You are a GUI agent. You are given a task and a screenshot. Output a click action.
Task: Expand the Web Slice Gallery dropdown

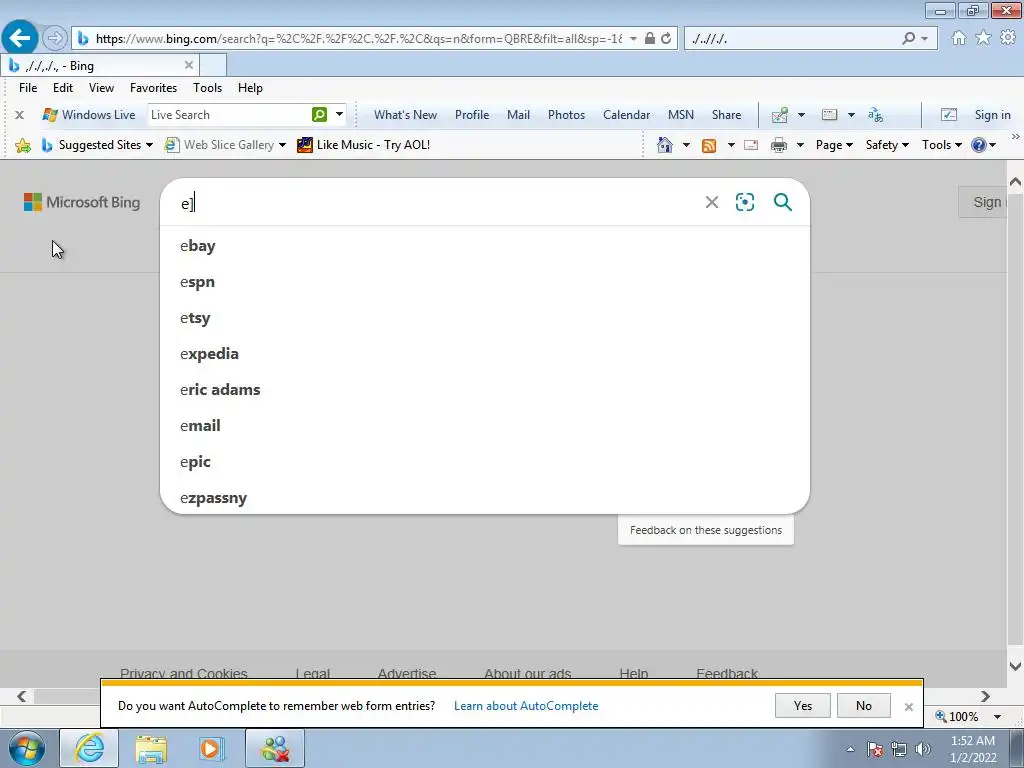(282, 145)
